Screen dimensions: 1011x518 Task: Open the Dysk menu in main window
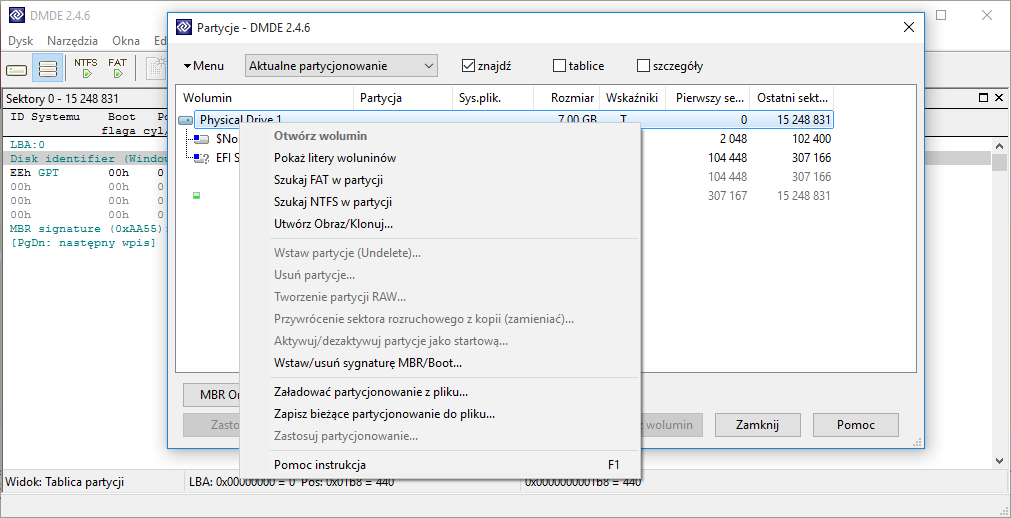point(21,41)
